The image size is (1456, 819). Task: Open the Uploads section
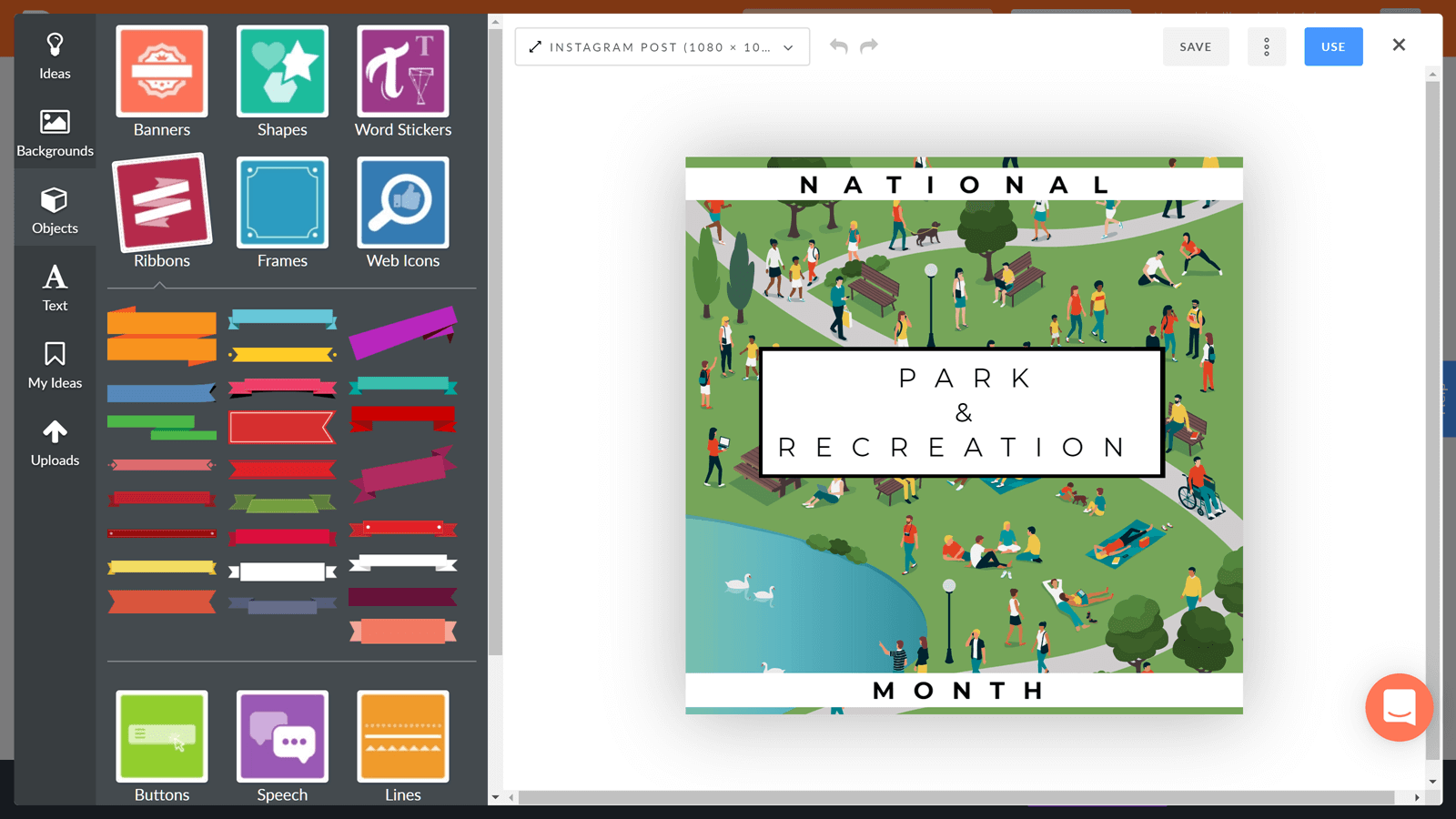pyautogui.click(x=55, y=442)
